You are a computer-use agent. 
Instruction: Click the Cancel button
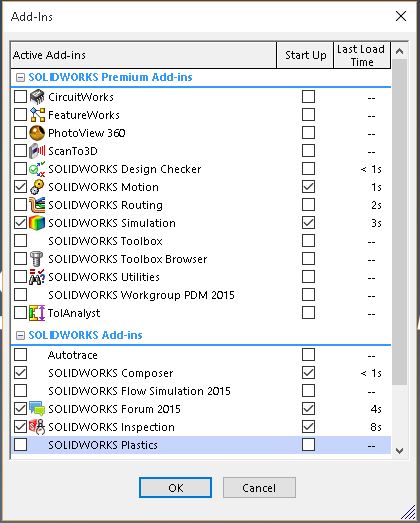point(259,488)
